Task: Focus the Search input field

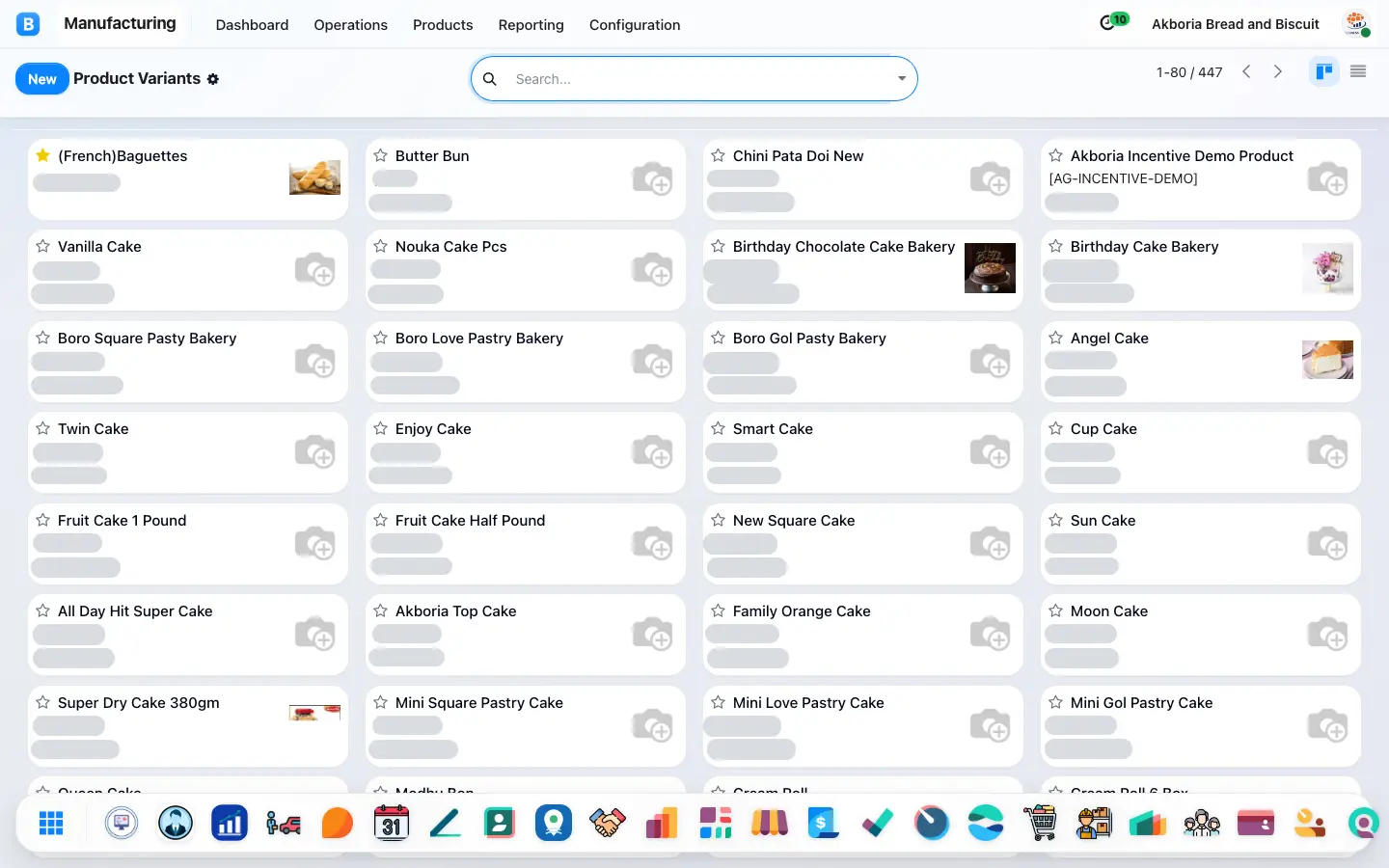Action: pos(699,79)
